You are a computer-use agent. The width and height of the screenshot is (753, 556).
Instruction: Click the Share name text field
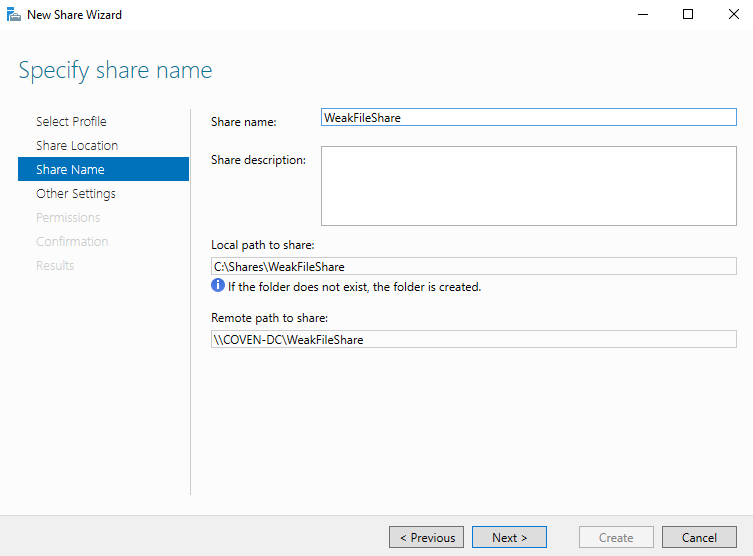[529, 118]
